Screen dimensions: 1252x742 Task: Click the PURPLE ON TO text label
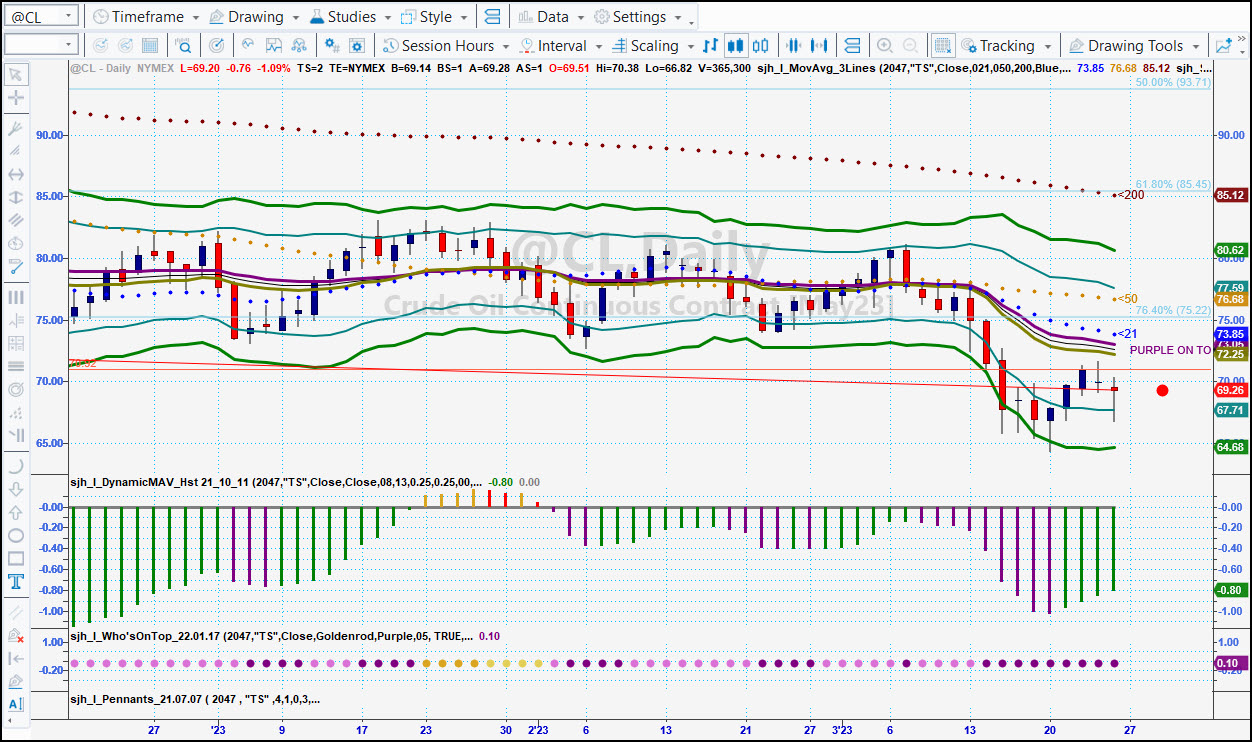[x=1170, y=350]
